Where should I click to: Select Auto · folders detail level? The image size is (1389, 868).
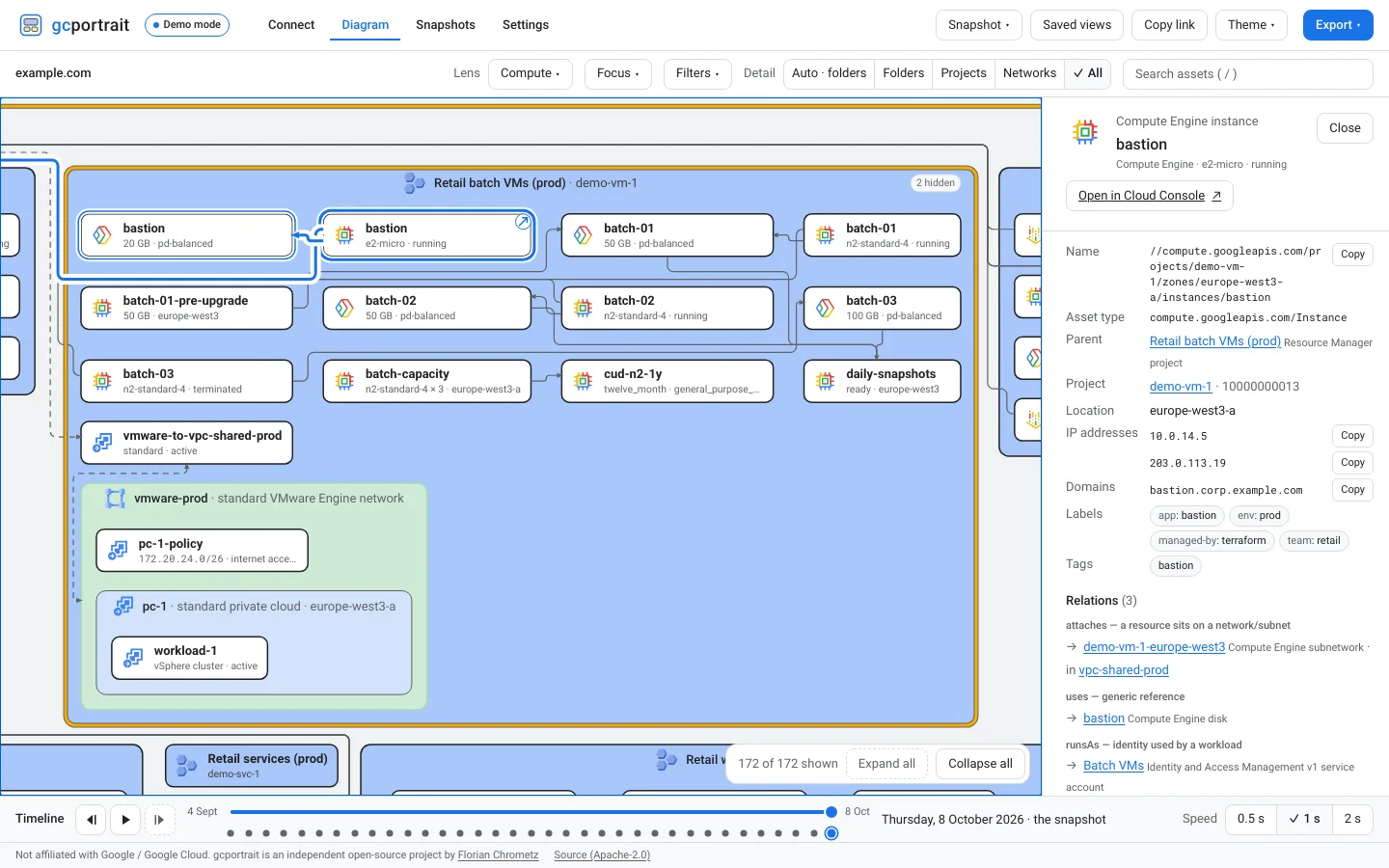[x=829, y=73]
